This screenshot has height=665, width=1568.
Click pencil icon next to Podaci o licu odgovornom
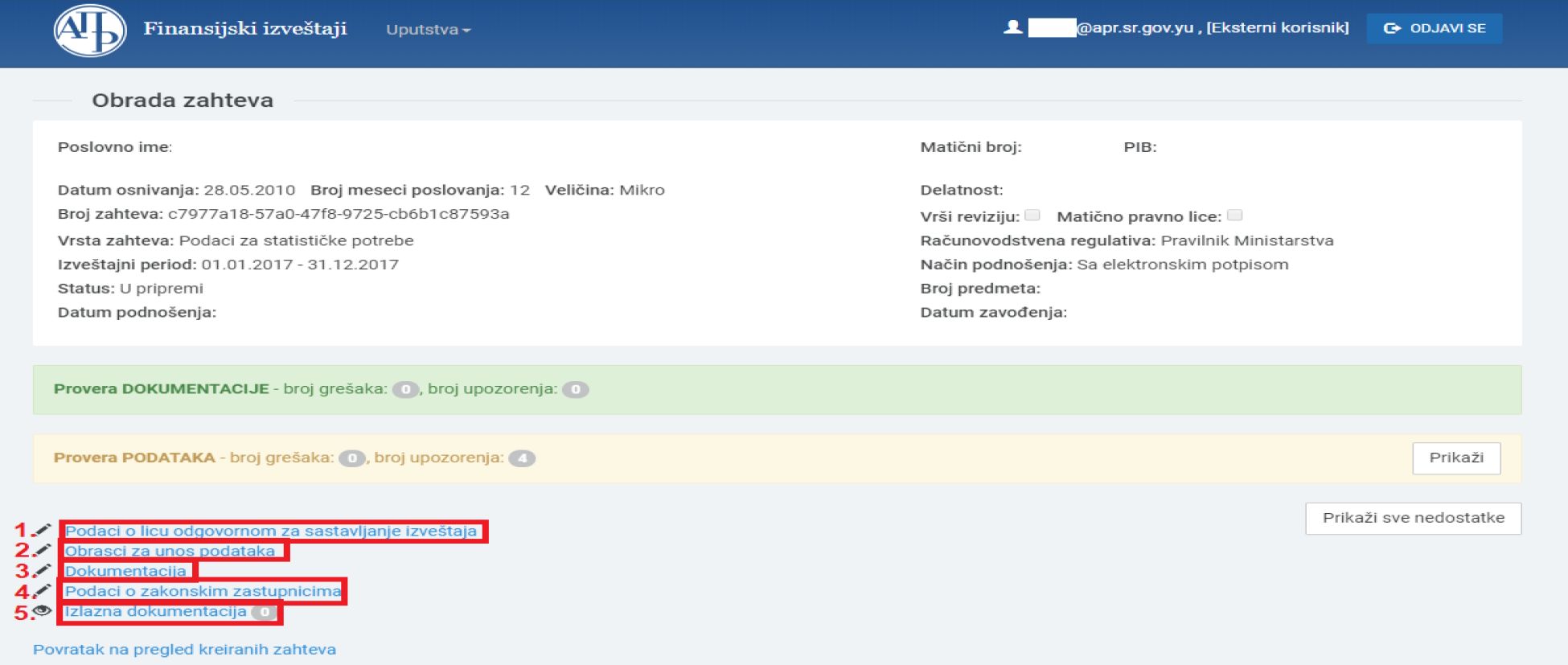coord(43,530)
